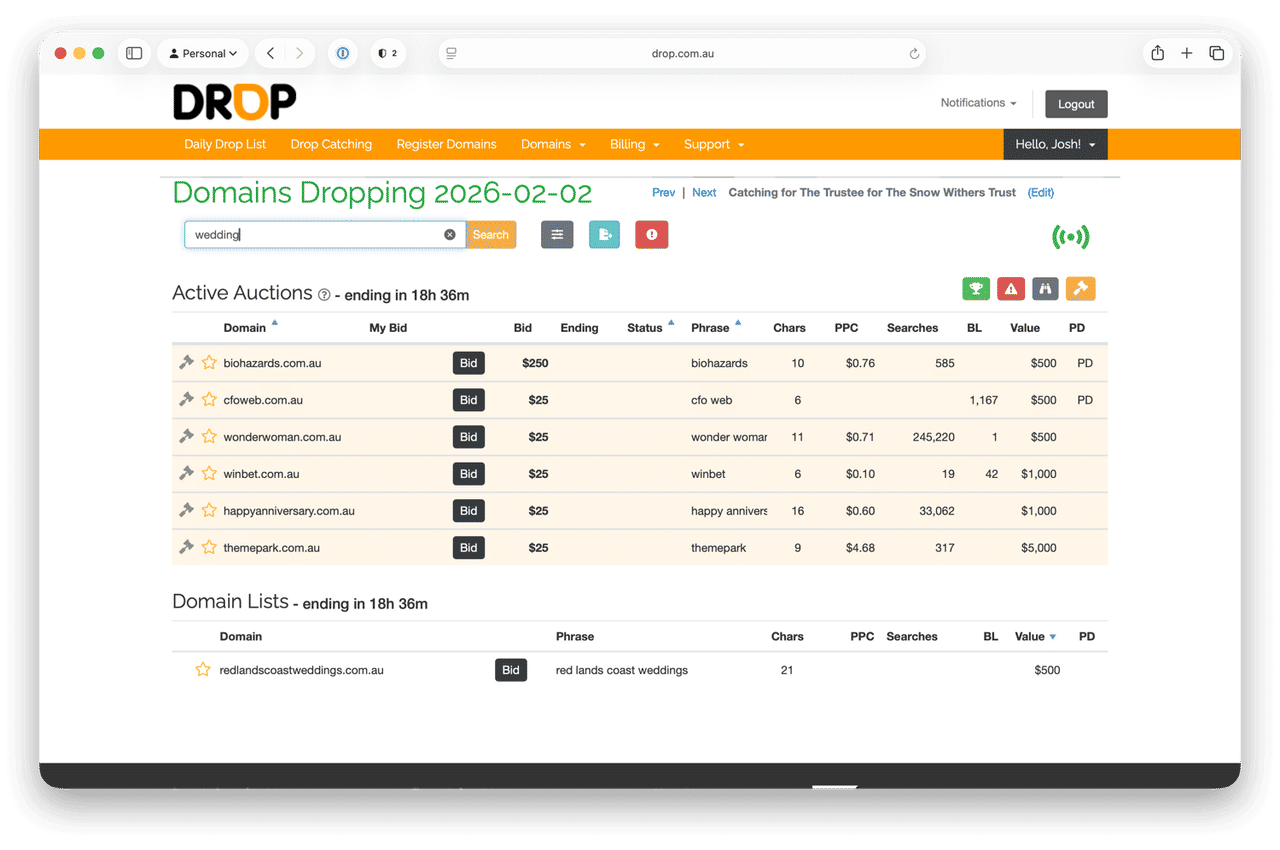1280x850 pixels.
Task: Open the Hello, Josh! account dropdown
Action: click(1054, 144)
